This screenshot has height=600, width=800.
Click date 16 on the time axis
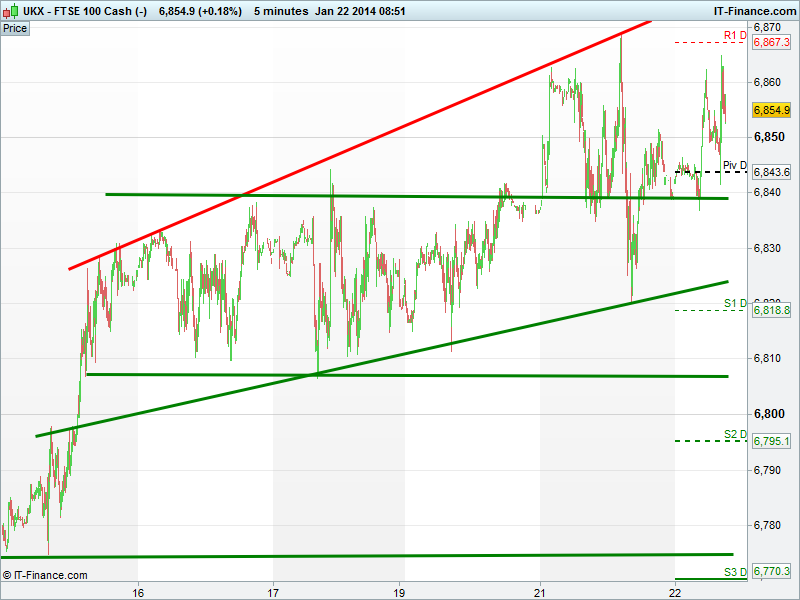[x=138, y=593]
